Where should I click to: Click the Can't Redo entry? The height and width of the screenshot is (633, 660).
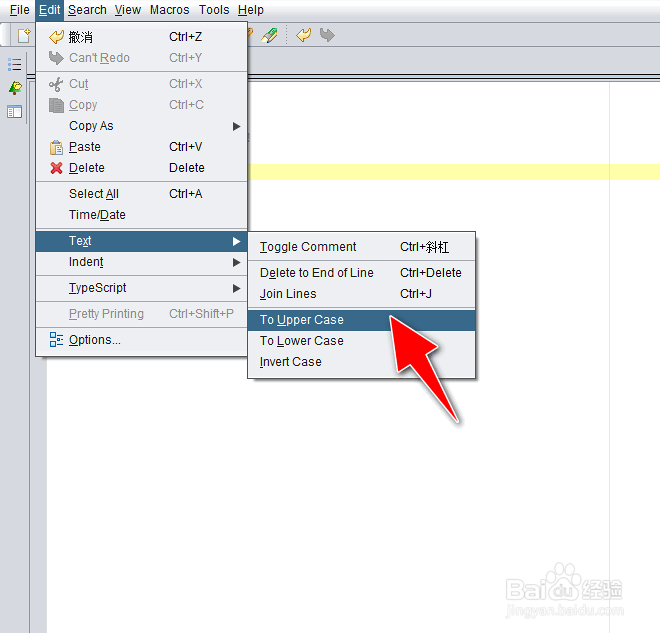click(x=141, y=58)
